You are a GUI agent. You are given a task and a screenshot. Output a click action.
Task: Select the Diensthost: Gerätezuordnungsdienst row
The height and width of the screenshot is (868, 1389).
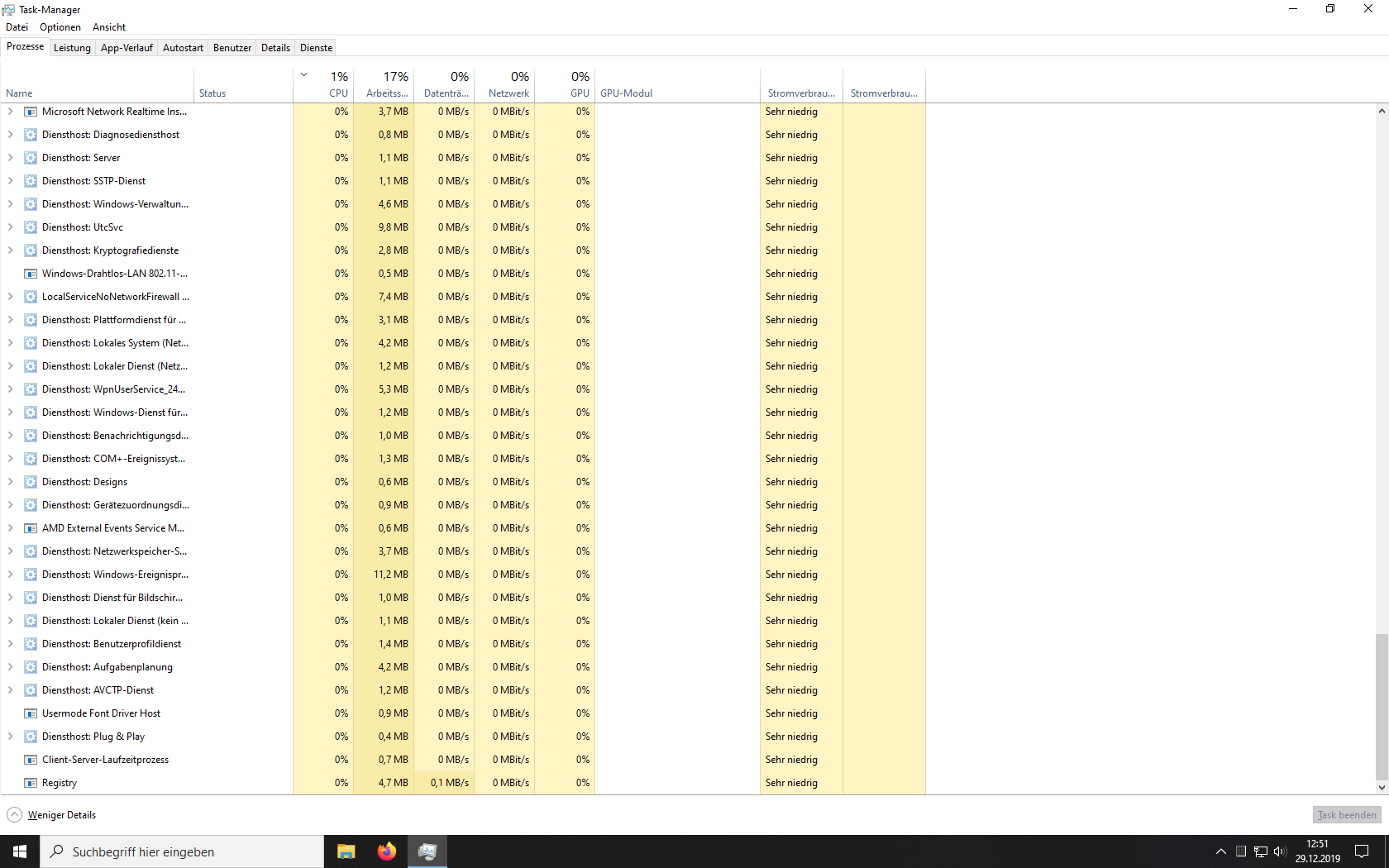tap(462, 505)
